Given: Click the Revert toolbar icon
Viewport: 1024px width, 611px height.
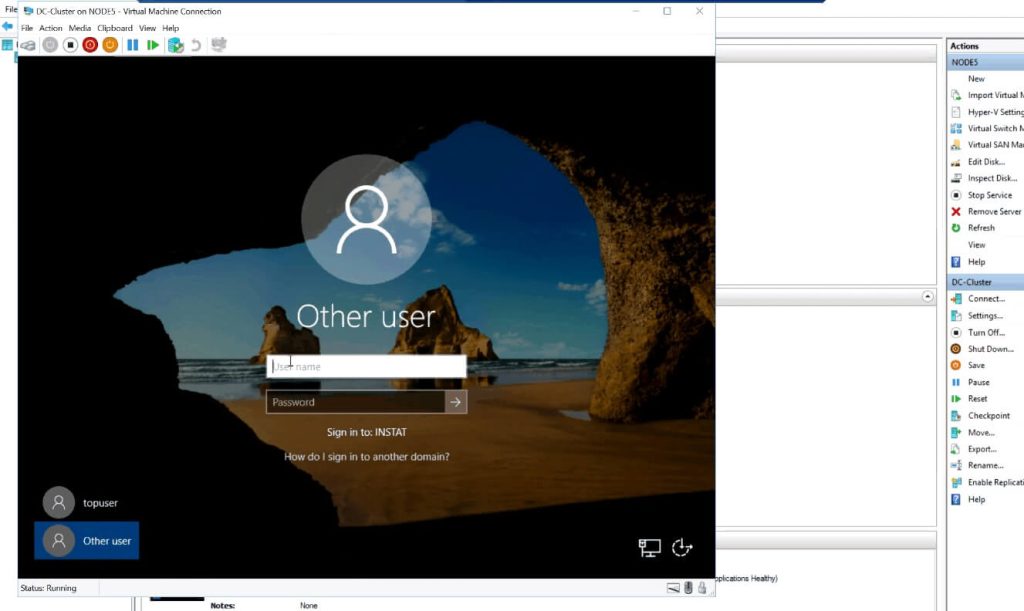Looking at the screenshot, I should click(x=196, y=45).
